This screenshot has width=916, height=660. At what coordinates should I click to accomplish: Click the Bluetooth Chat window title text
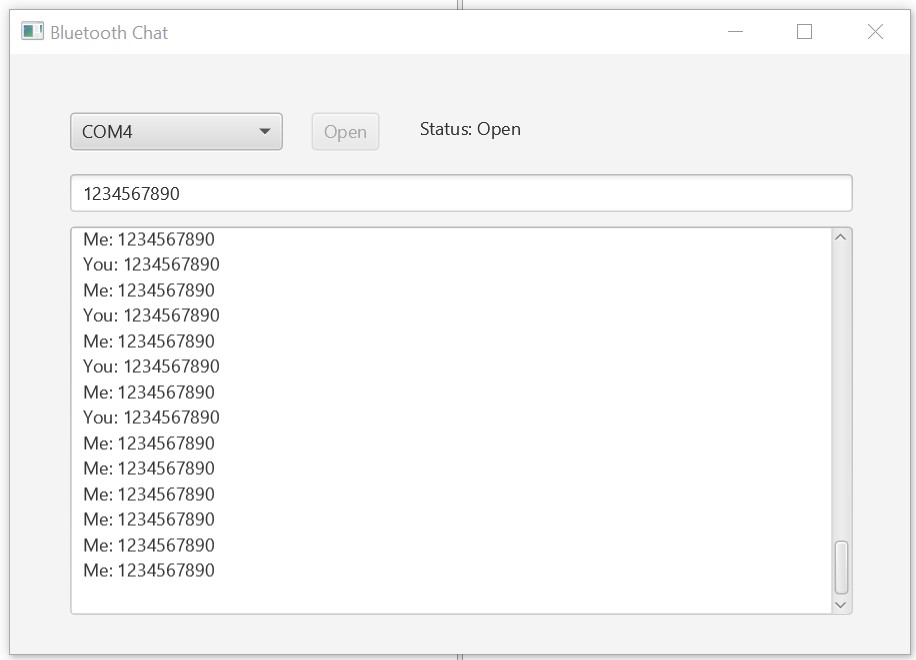pos(109,32)
